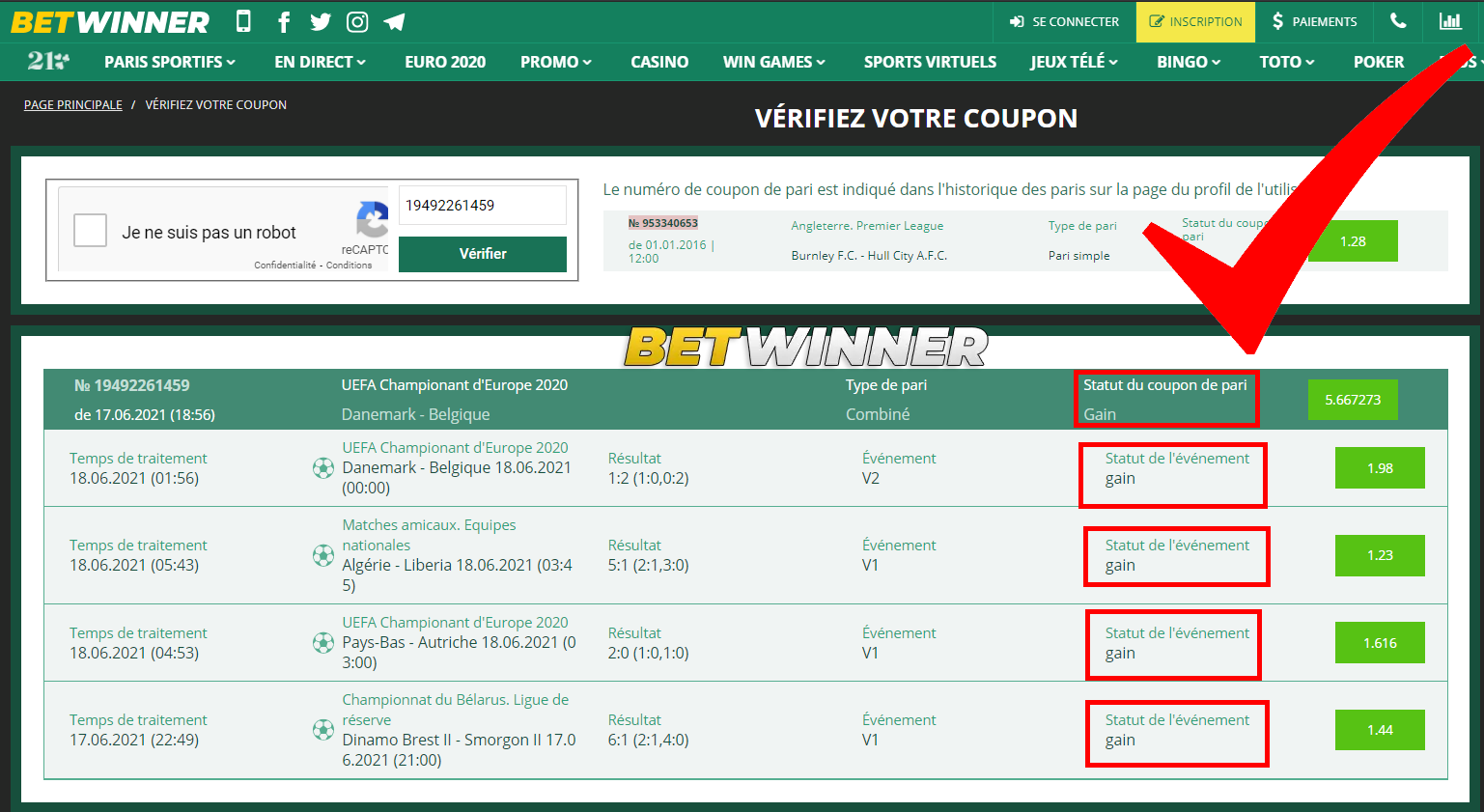
Task: Check the 'Je ne suis pas un robot' box
Action: [x=90, y=230]
